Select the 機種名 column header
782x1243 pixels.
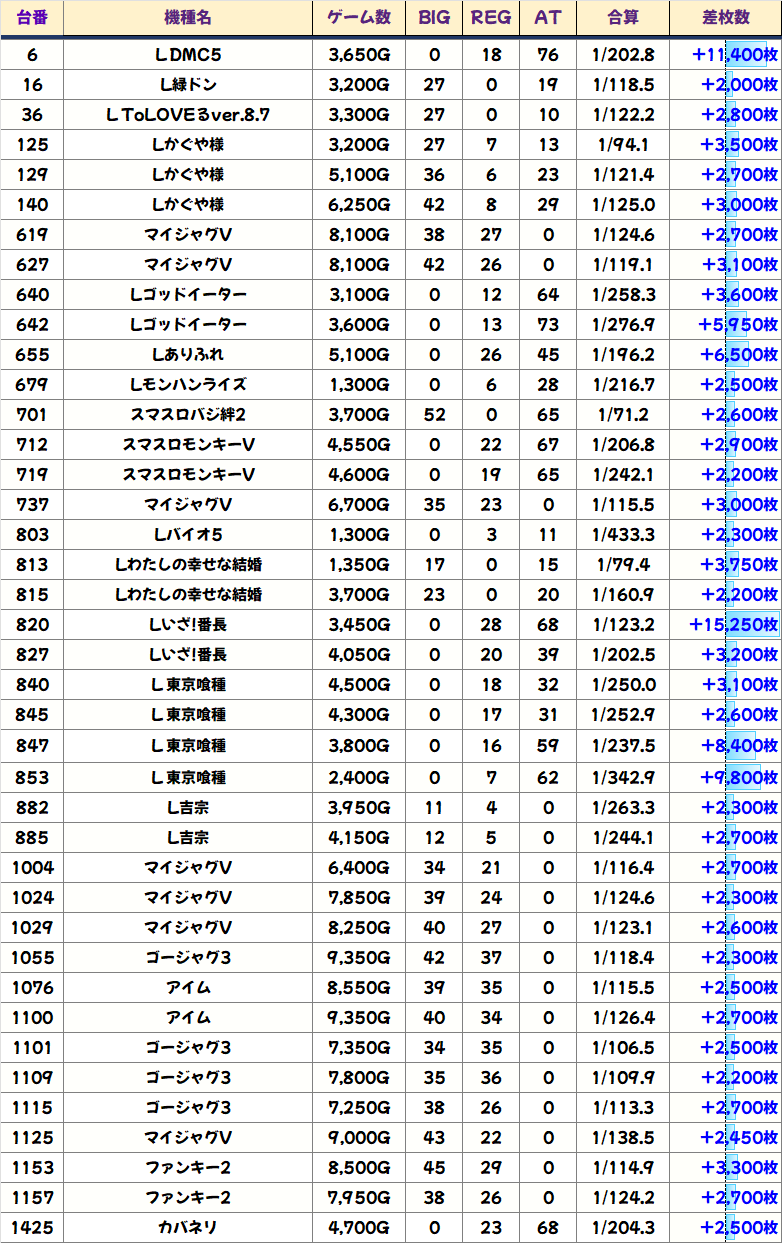pos(188,18)
